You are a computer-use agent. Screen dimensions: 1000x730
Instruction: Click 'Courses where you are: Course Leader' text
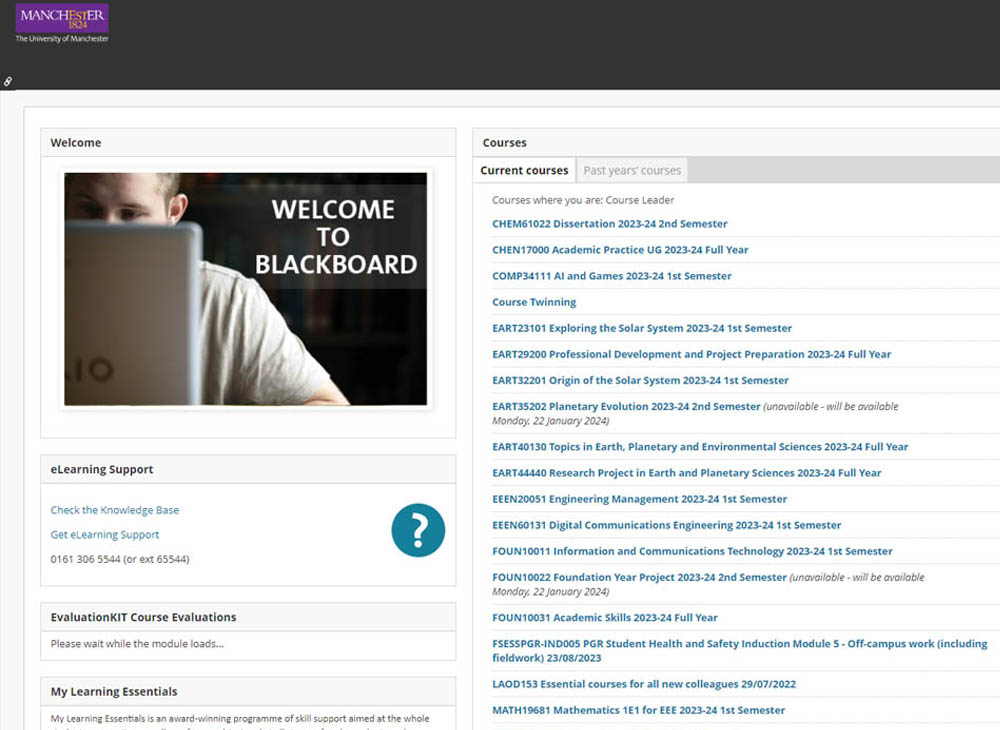tap(583, 200)
